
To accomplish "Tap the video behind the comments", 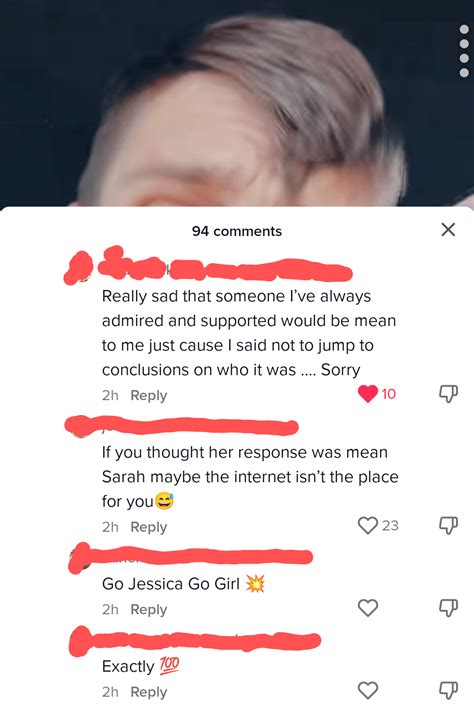I will (x=237, y=103).
